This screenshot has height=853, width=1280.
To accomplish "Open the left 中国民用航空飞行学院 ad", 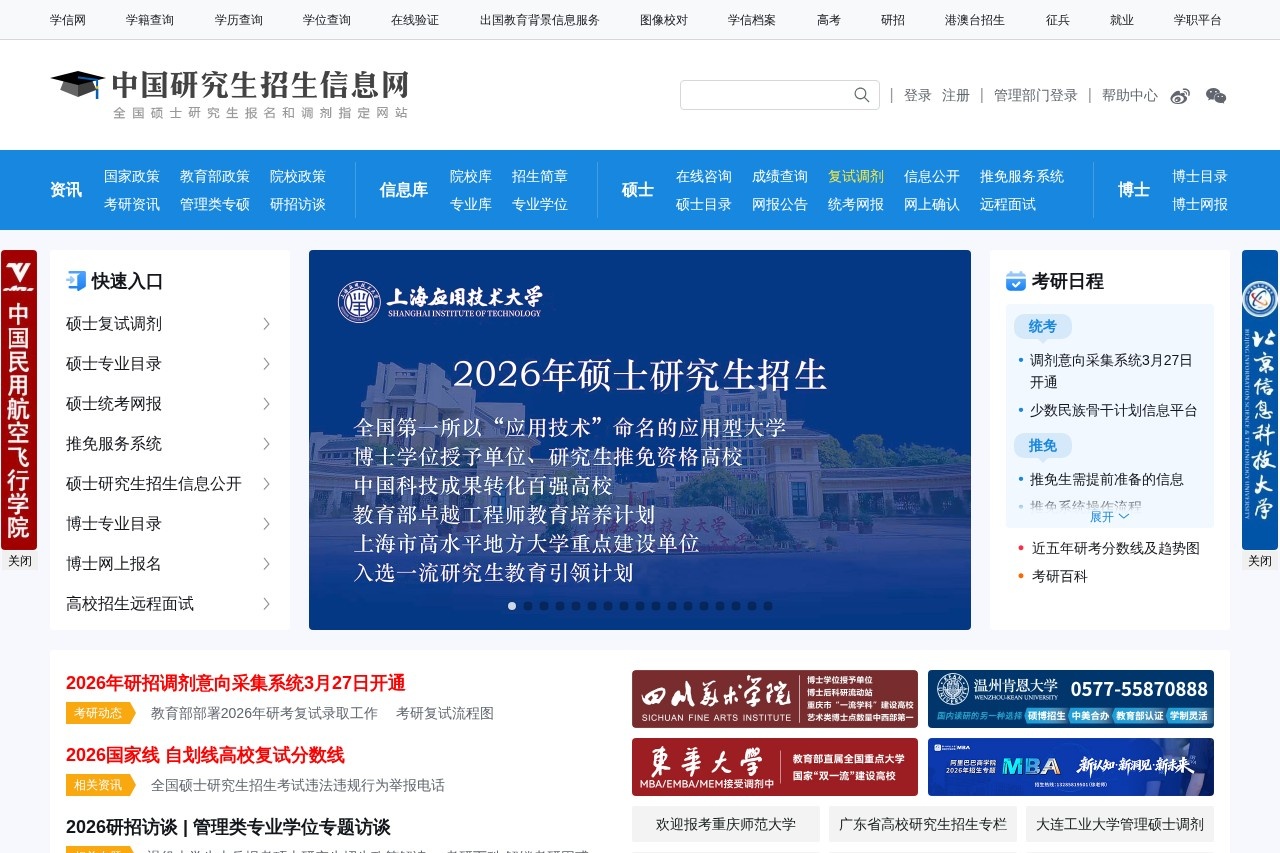I will point(19,400).
